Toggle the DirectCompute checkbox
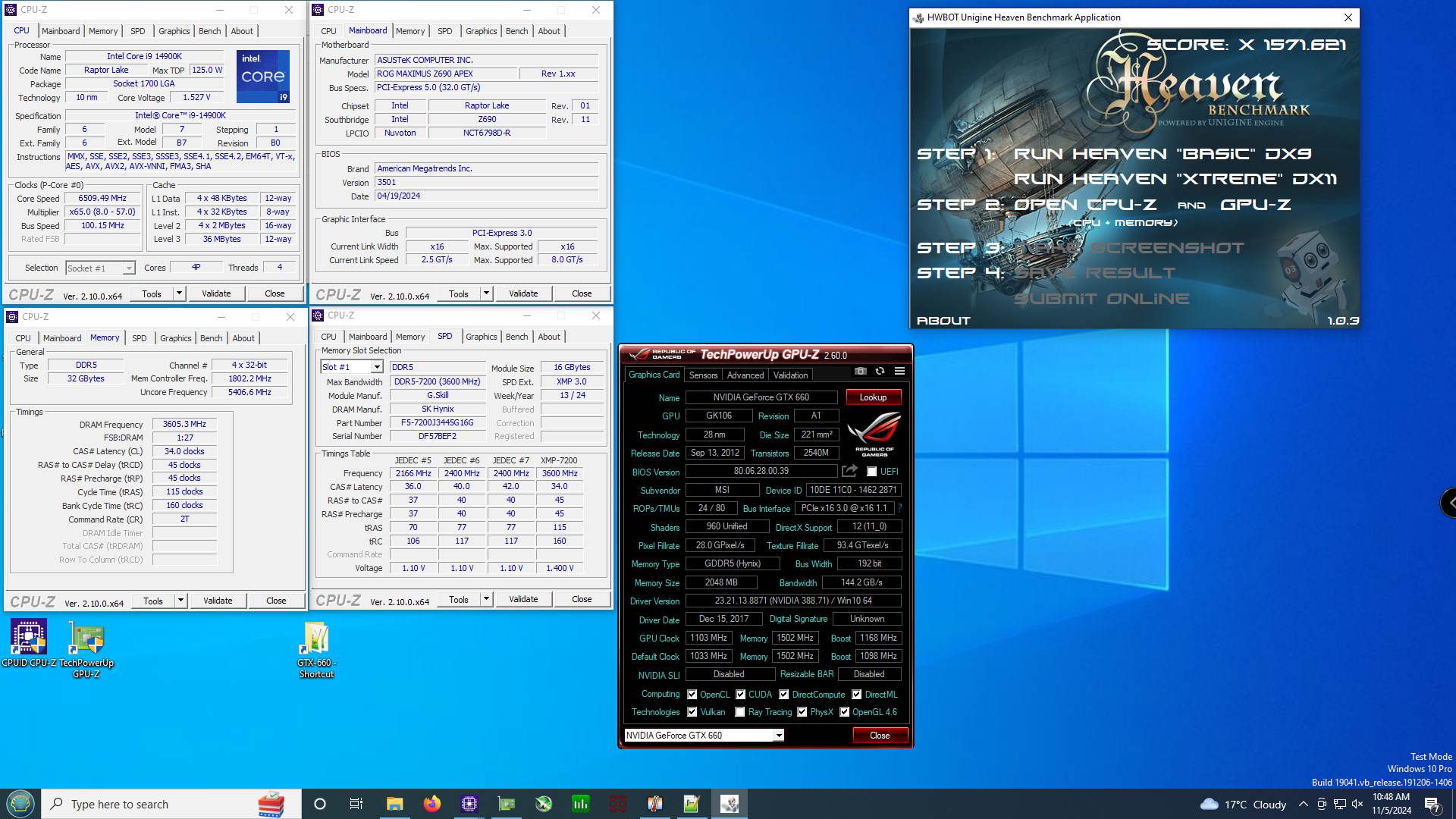Viewport: 1456px width, 819px height. pos(783,694)
